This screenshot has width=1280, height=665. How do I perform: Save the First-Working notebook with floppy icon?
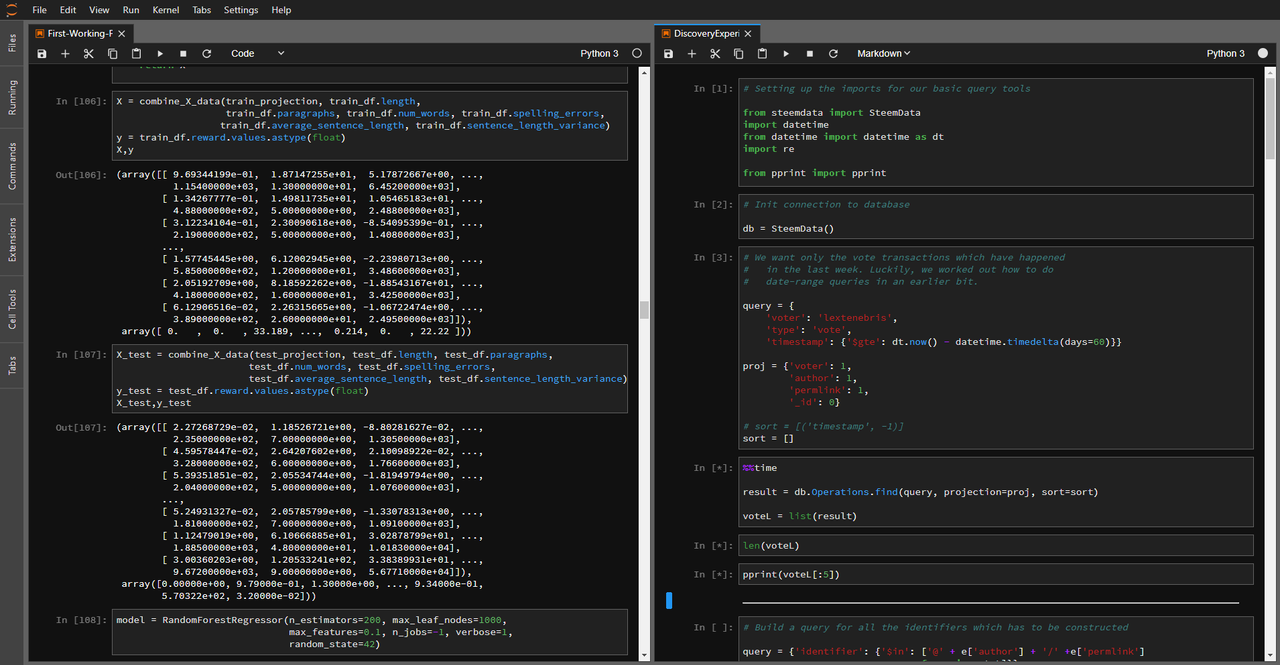coord(42,54)
